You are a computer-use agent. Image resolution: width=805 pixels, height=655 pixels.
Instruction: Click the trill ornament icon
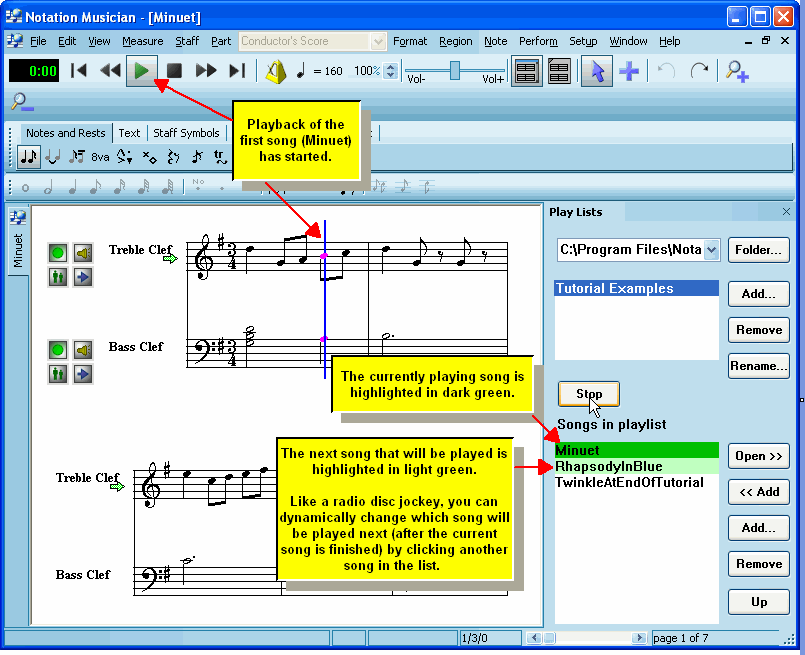click(220, 157)
